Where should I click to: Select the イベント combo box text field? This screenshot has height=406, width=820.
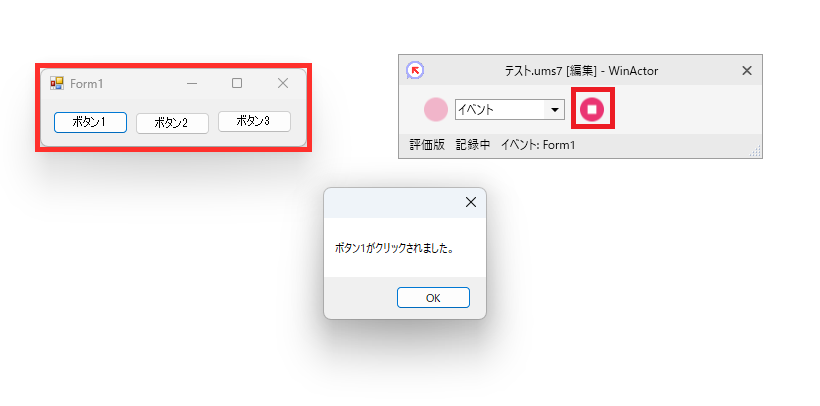(500, 110)
